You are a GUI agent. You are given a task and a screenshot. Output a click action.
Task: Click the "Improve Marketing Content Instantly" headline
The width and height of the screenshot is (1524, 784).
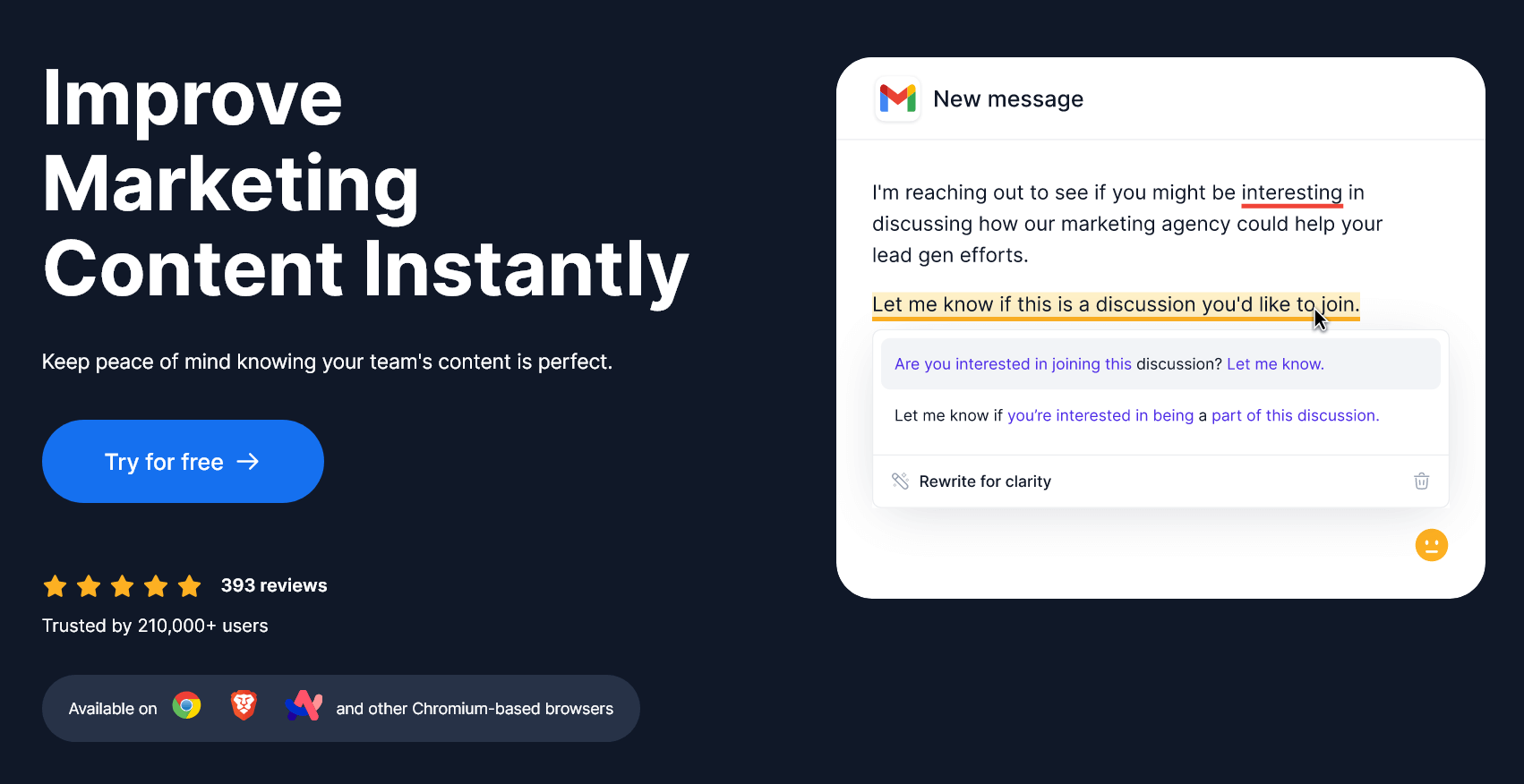click(x=365, y=183)
